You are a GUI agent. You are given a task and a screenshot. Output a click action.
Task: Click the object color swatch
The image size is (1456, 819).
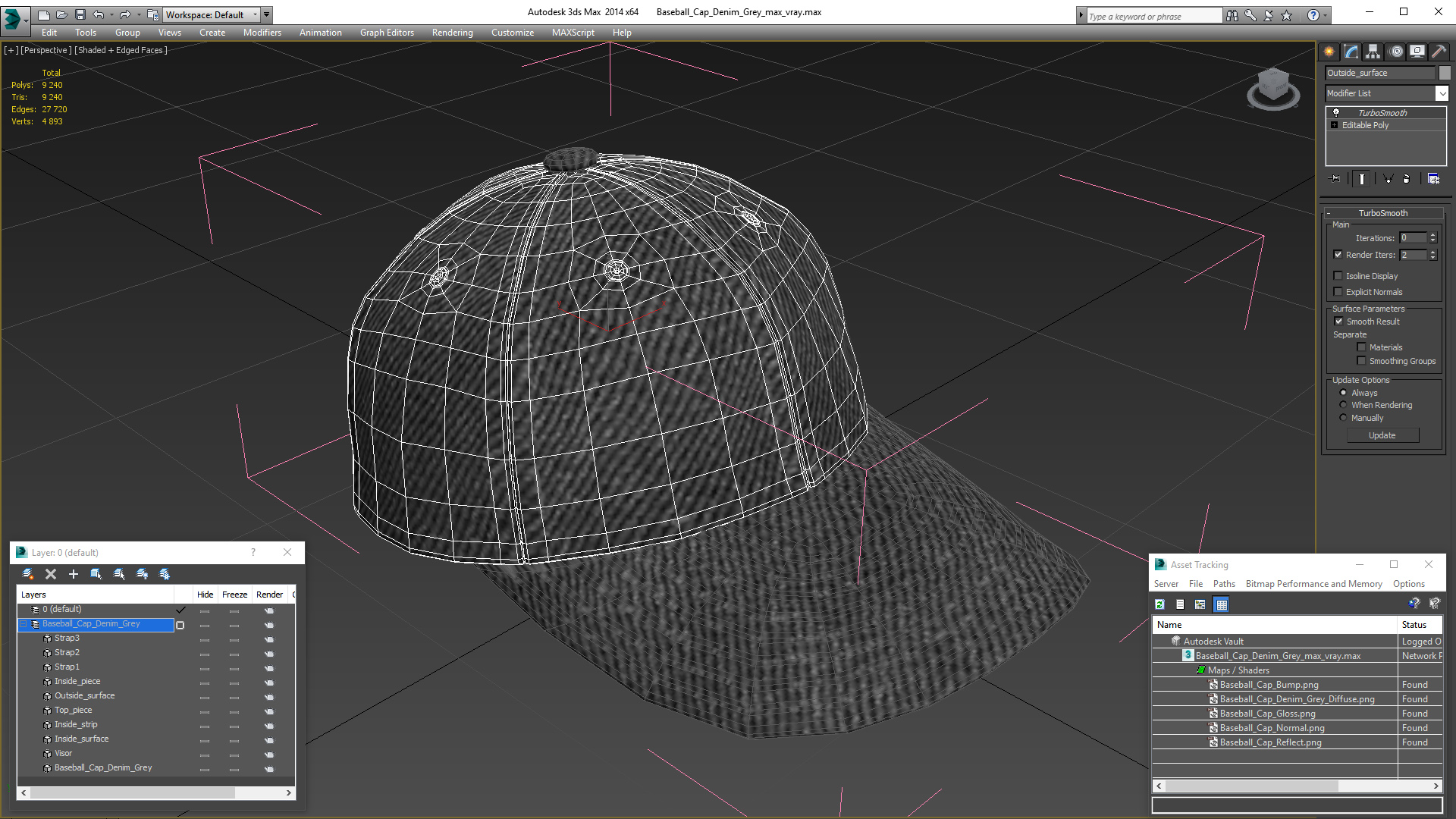(1445, 73)
